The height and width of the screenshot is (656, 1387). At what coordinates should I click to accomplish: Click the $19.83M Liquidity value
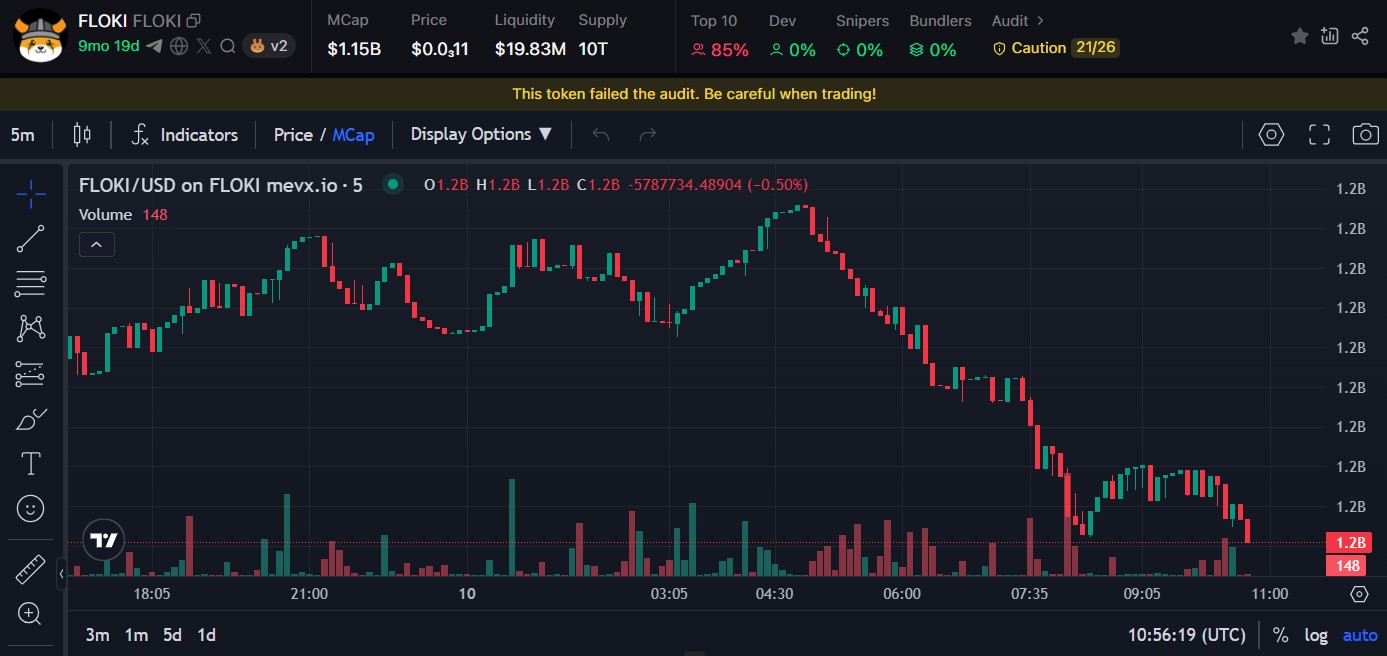click(530, 49)
